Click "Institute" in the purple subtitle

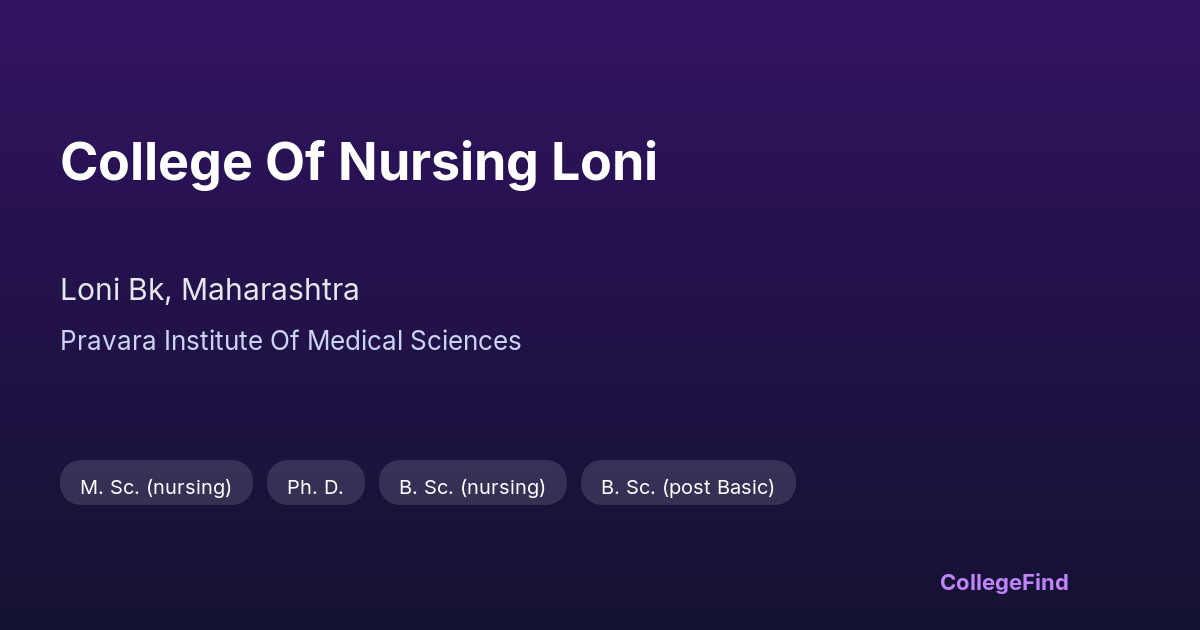[213, 341]
